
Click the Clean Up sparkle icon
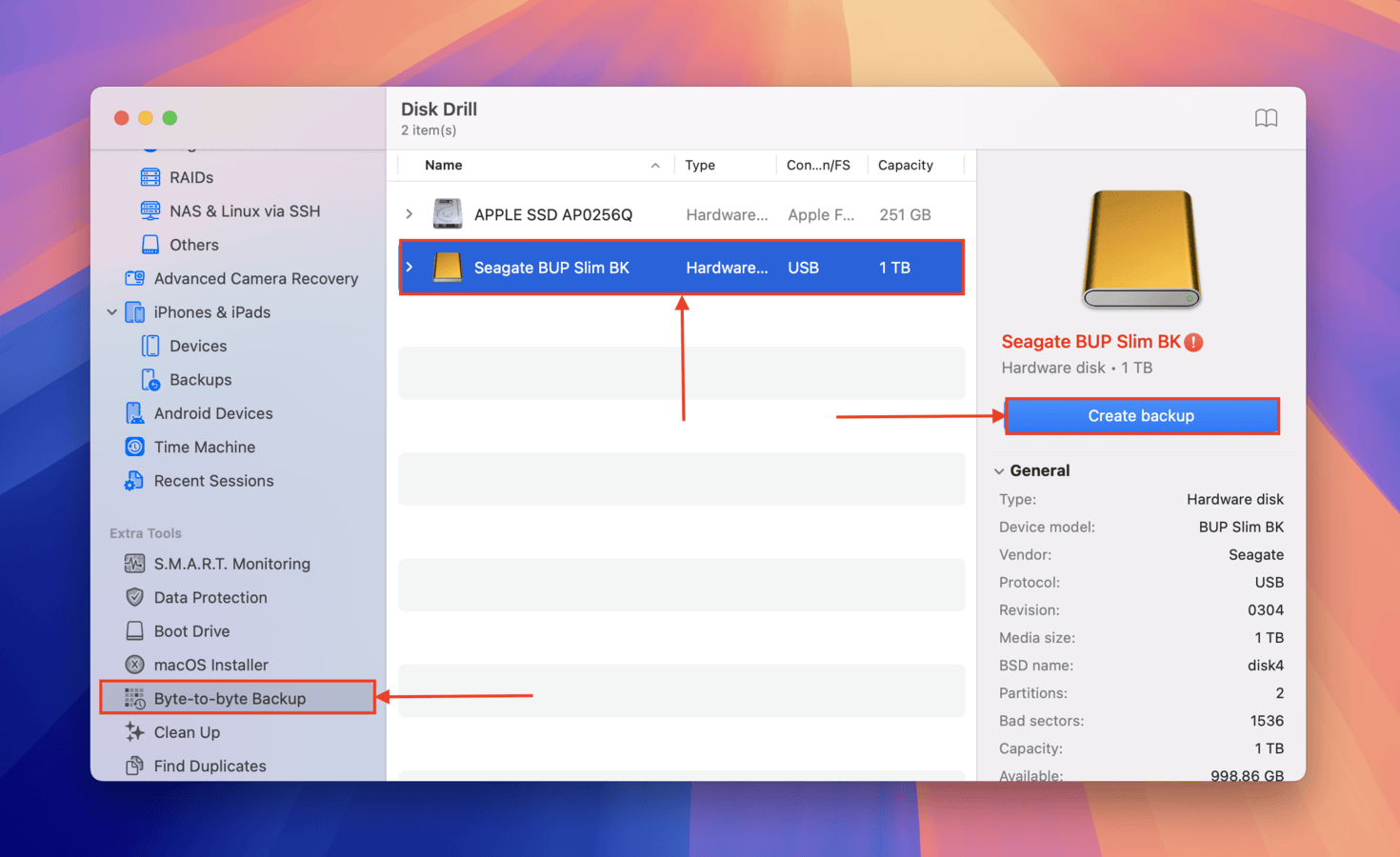(x=135, y=732)
